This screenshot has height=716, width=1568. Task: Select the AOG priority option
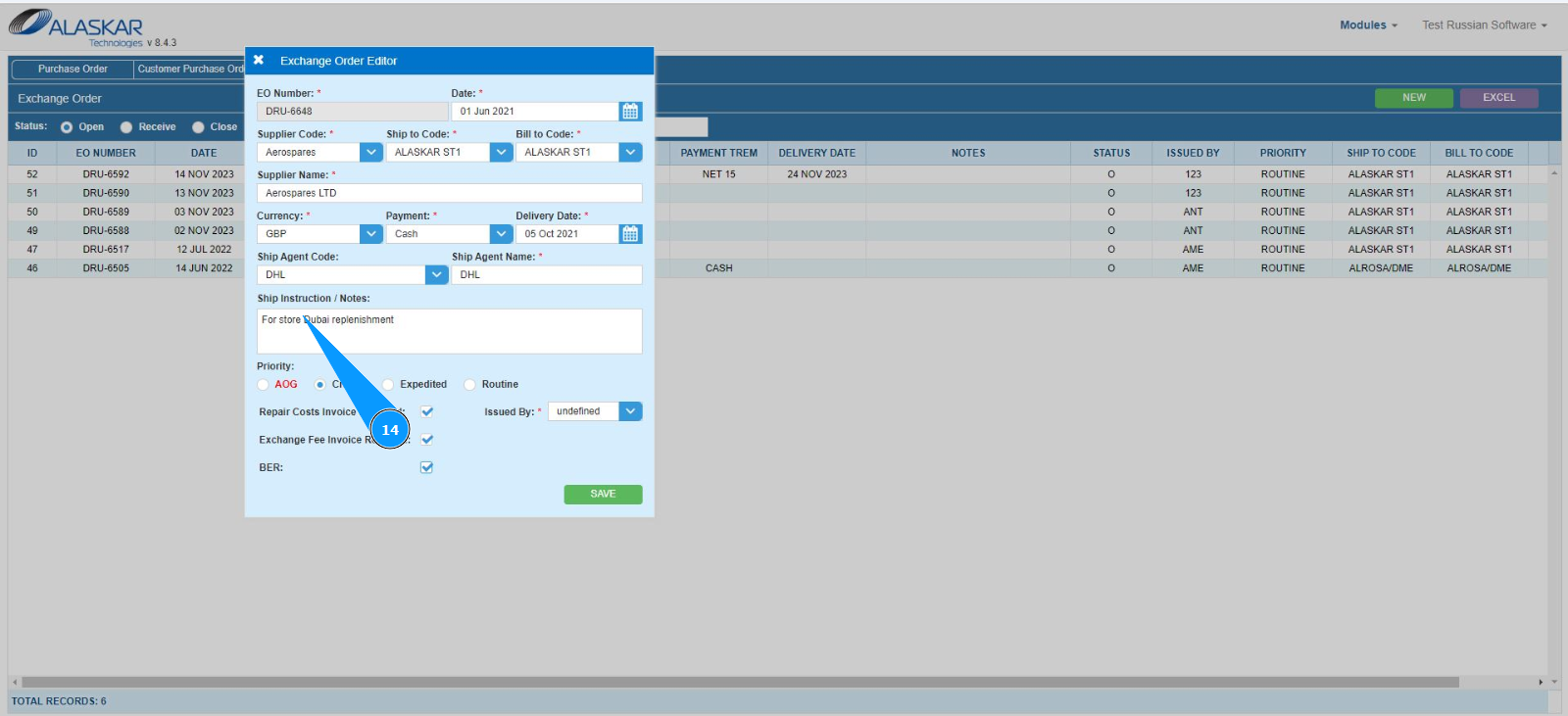click(x=263, y=385)
